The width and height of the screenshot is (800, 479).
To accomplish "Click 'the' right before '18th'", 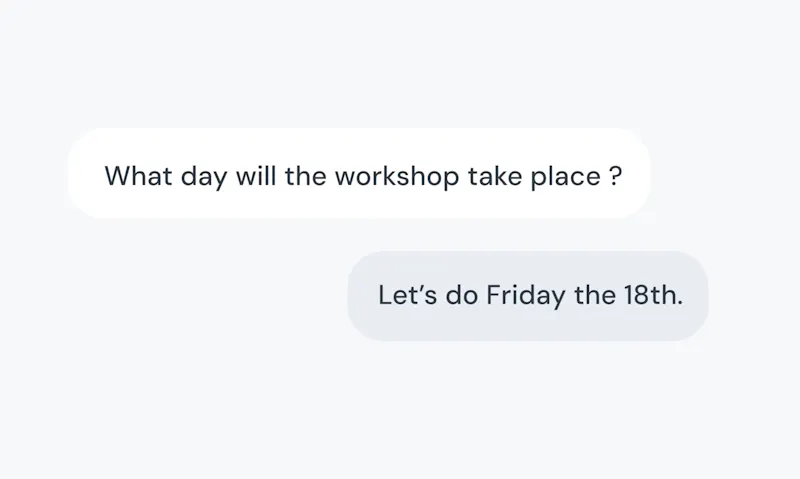I will pos(595,295).
